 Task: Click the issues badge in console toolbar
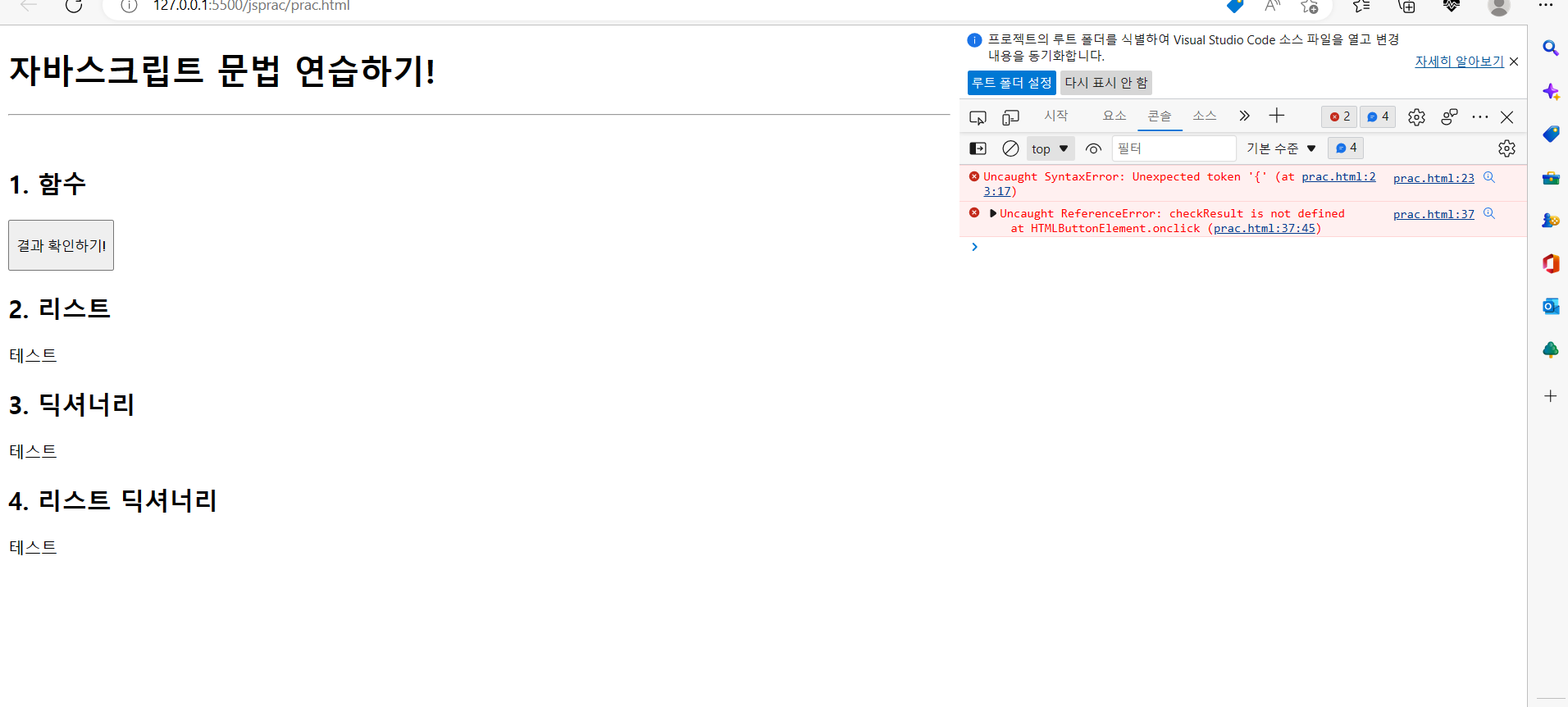[x=1346, y=148]
